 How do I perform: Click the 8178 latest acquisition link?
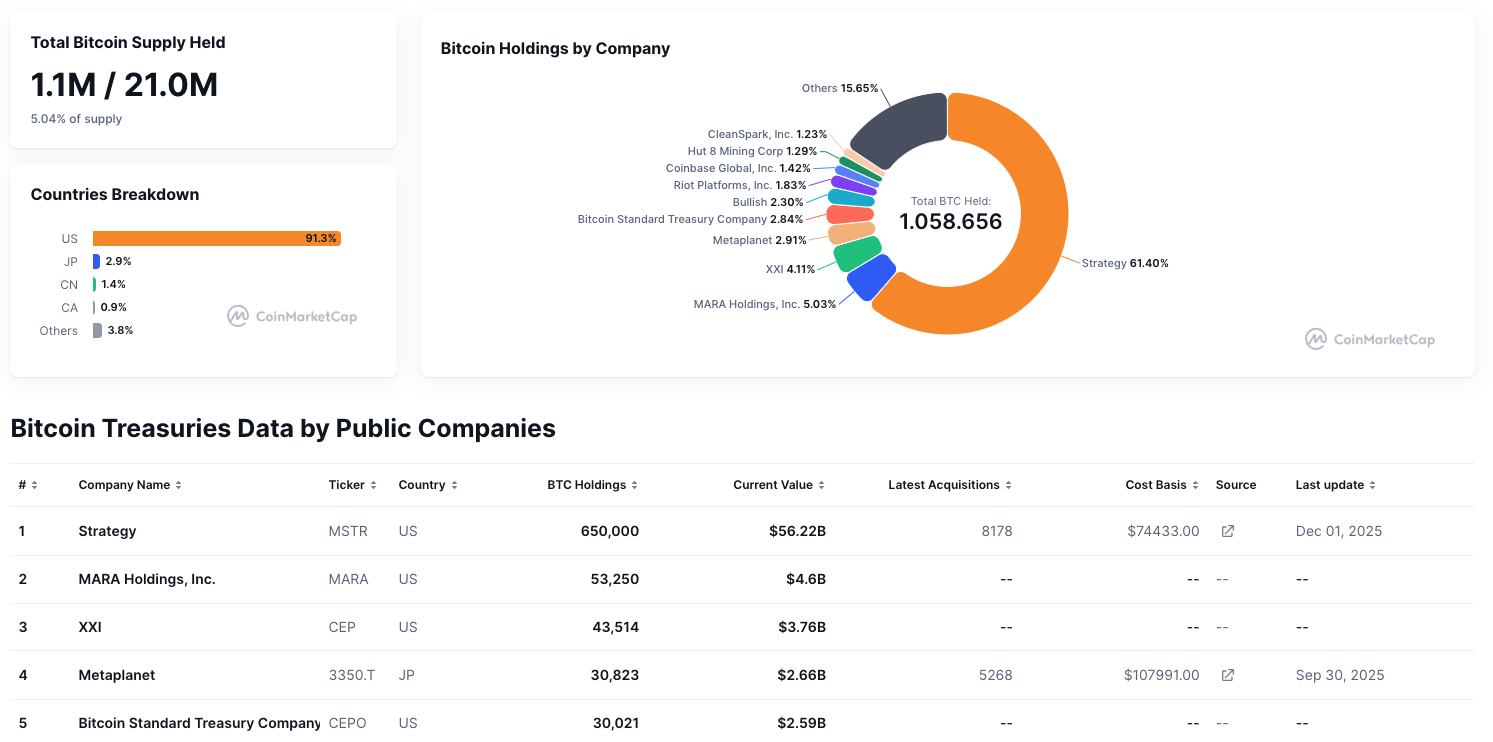(x=997, y=531)
